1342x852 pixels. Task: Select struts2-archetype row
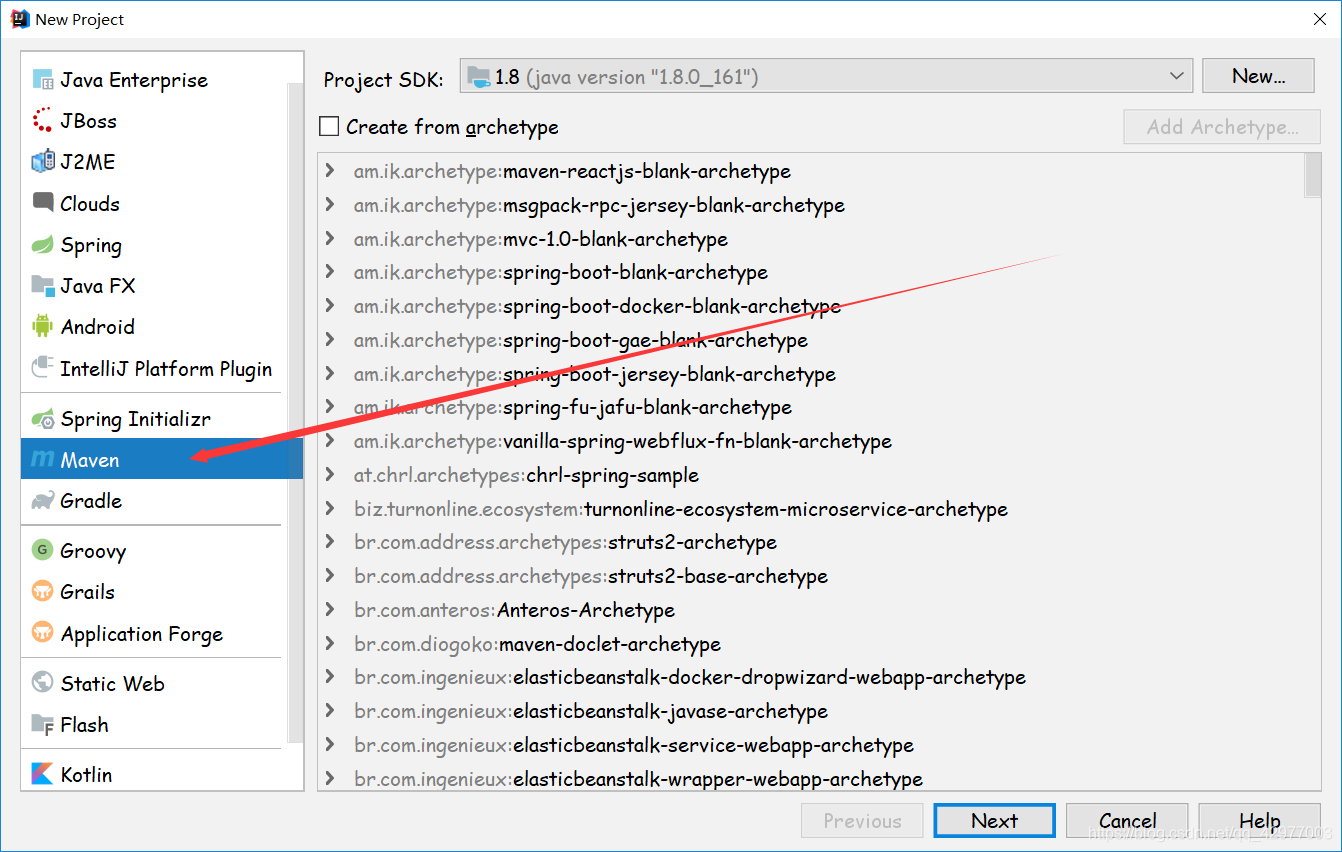[811, 542]
